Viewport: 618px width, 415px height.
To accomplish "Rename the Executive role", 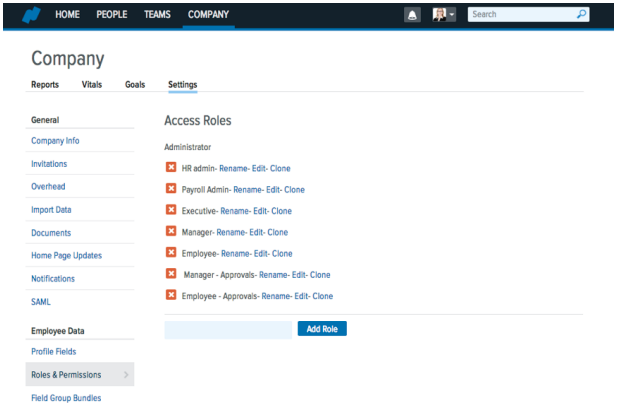I will (235, 211).
